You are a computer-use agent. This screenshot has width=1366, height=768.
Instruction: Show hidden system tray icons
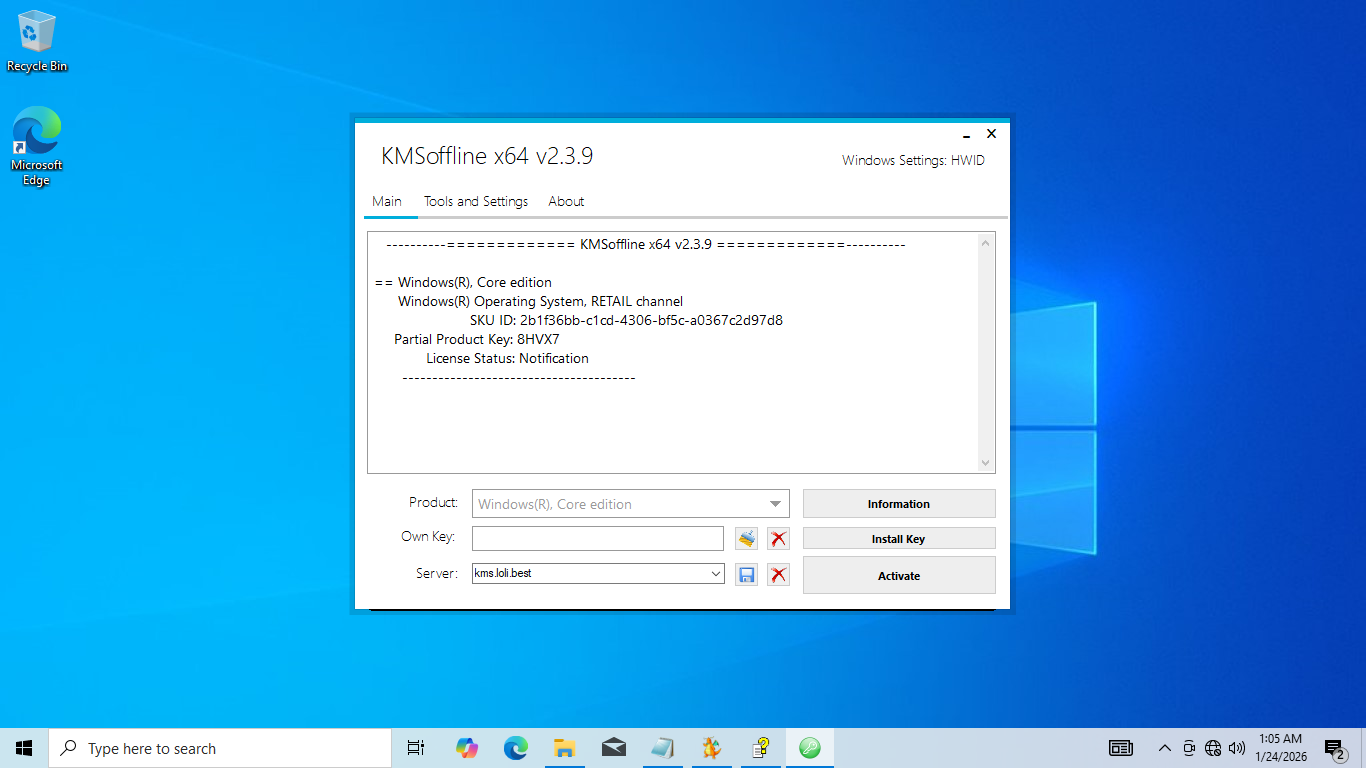point(1164,748)
